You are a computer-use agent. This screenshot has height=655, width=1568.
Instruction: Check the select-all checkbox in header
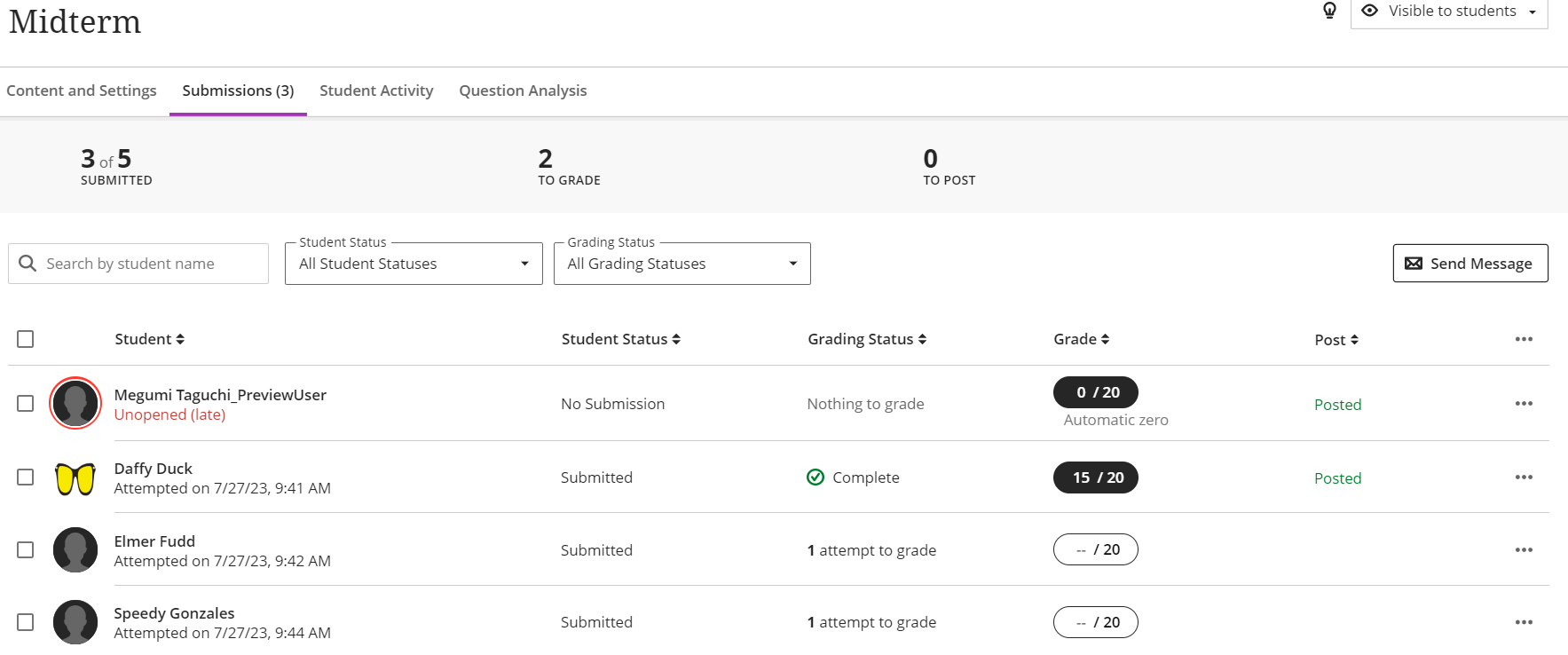point(26,339)
